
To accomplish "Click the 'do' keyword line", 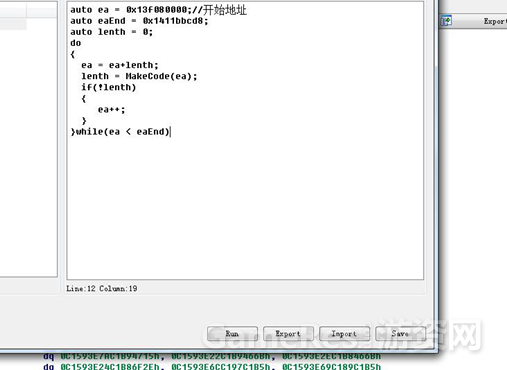I will [76, 43].
